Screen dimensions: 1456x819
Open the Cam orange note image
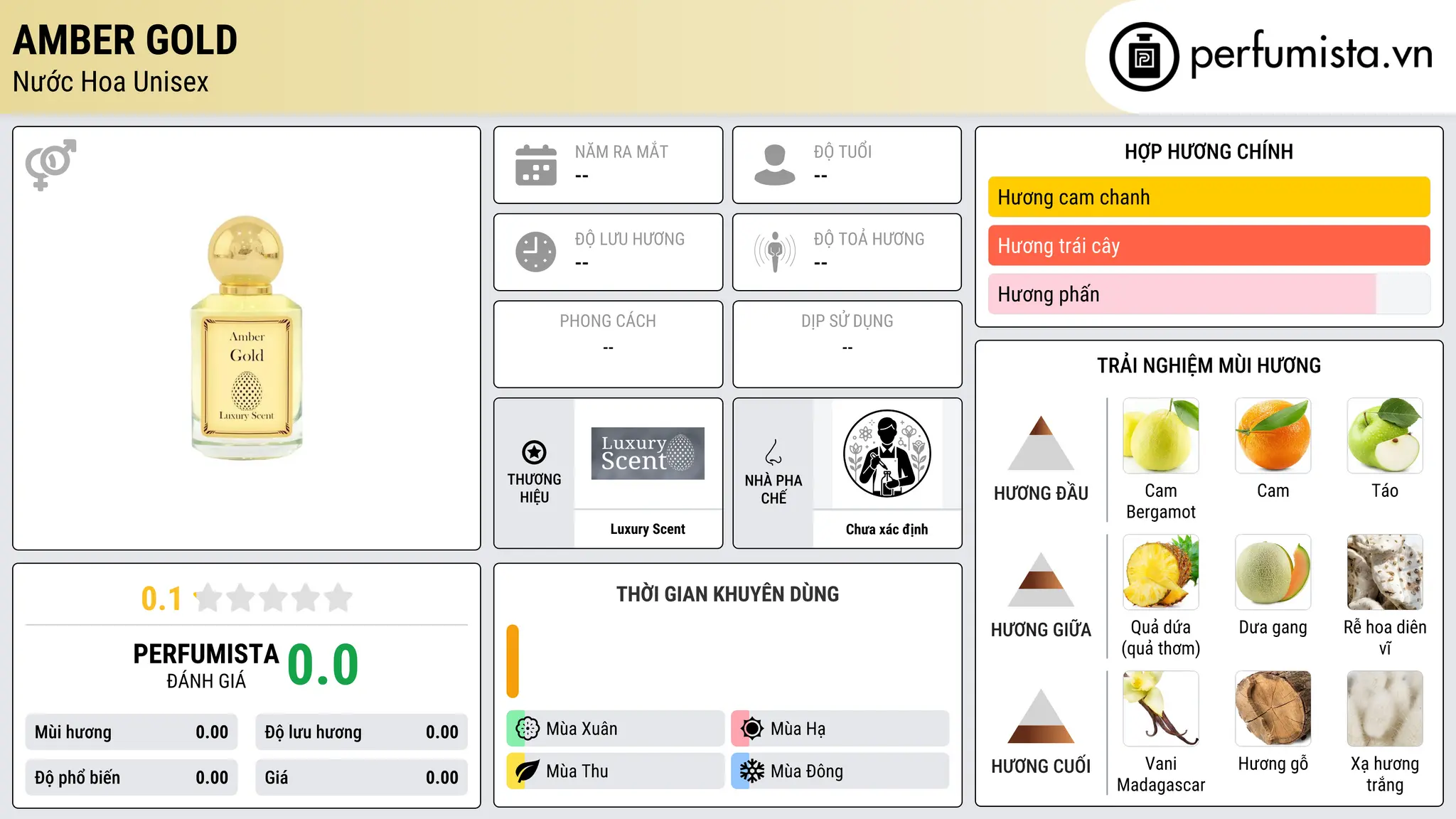[1273, 436]
